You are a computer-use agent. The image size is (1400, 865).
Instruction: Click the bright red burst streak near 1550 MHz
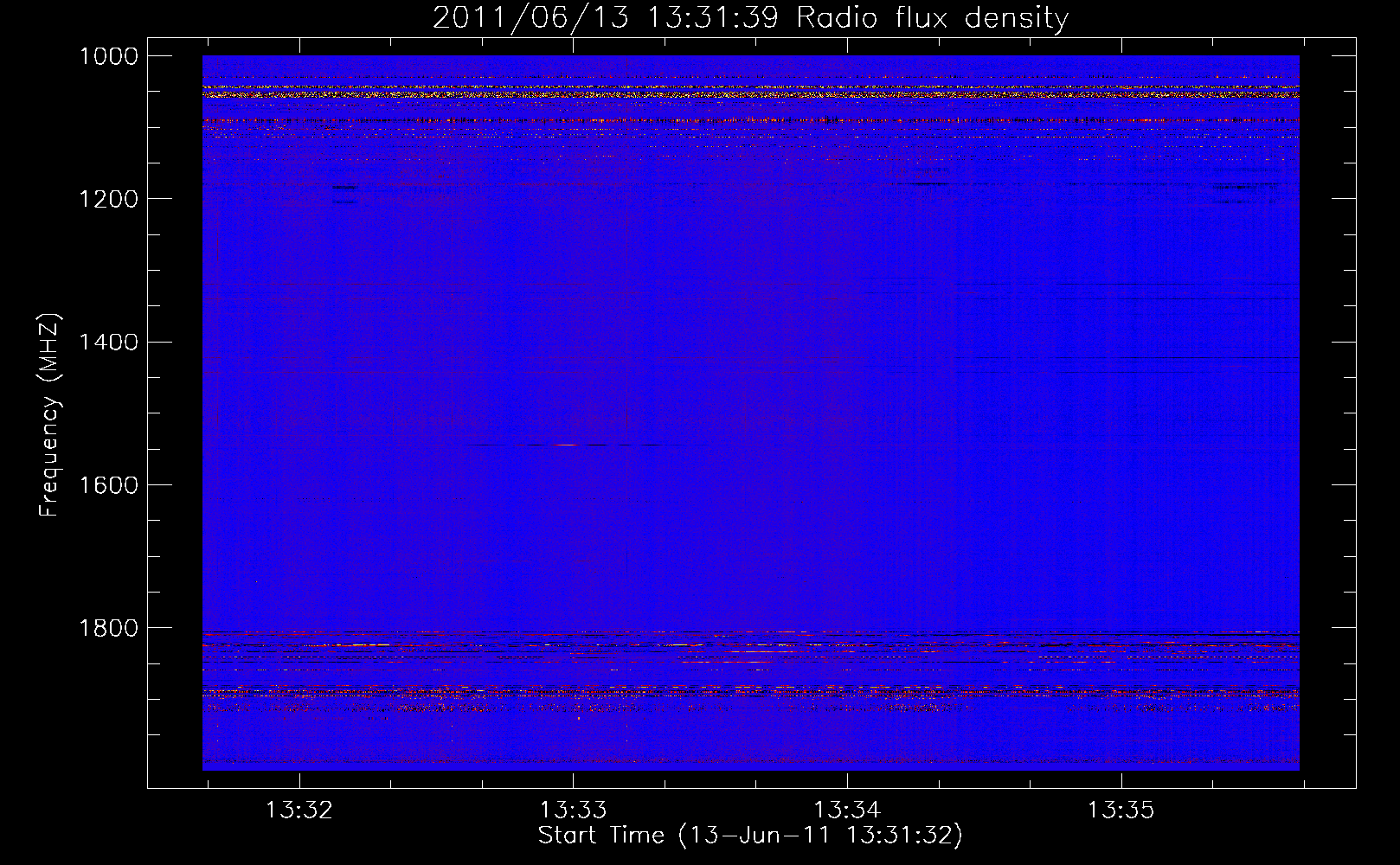(x=567, y=445)
